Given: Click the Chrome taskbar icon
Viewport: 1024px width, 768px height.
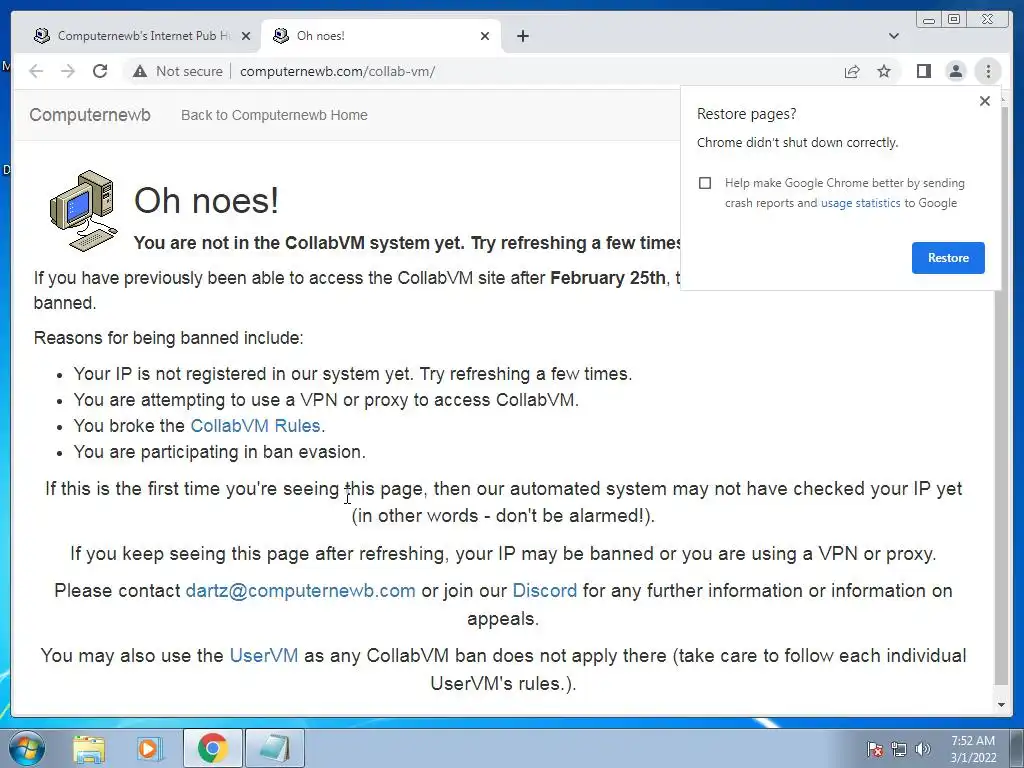Looking at the screenshot, I should coord(213,748).
